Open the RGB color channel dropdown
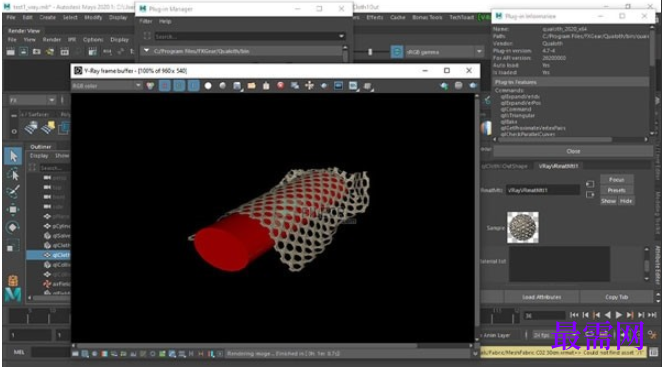663x367 pixels. (107, 86)
